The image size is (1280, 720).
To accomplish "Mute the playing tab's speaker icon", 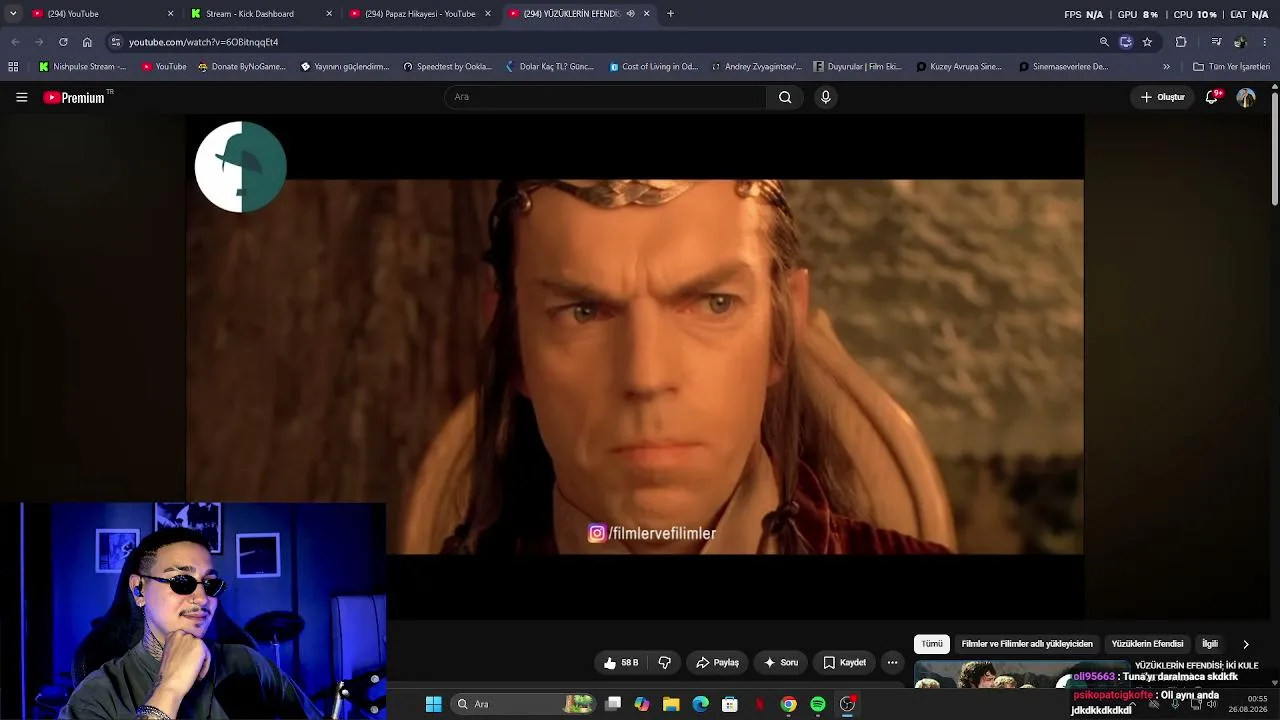I will 630,14.
